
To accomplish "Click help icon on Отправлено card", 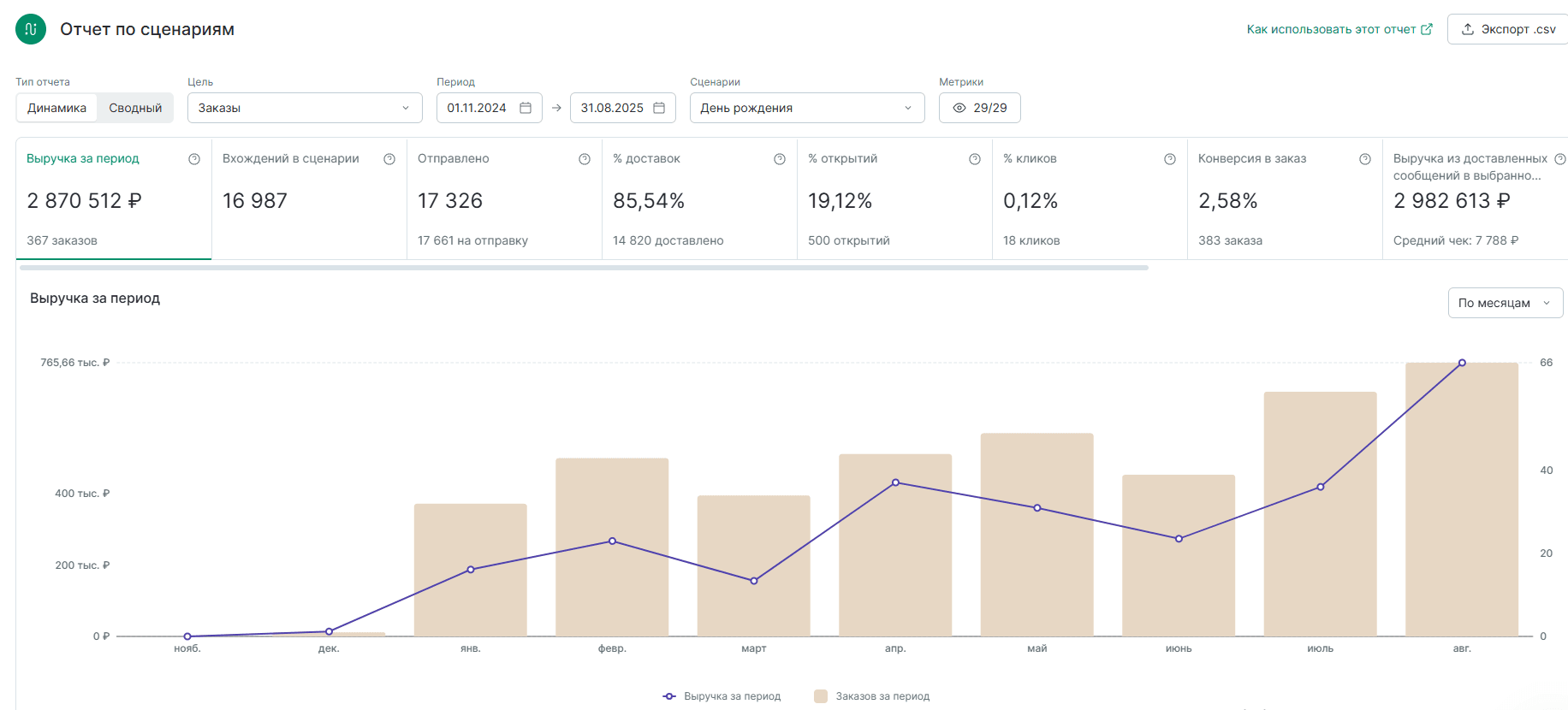I will [585, 159].
